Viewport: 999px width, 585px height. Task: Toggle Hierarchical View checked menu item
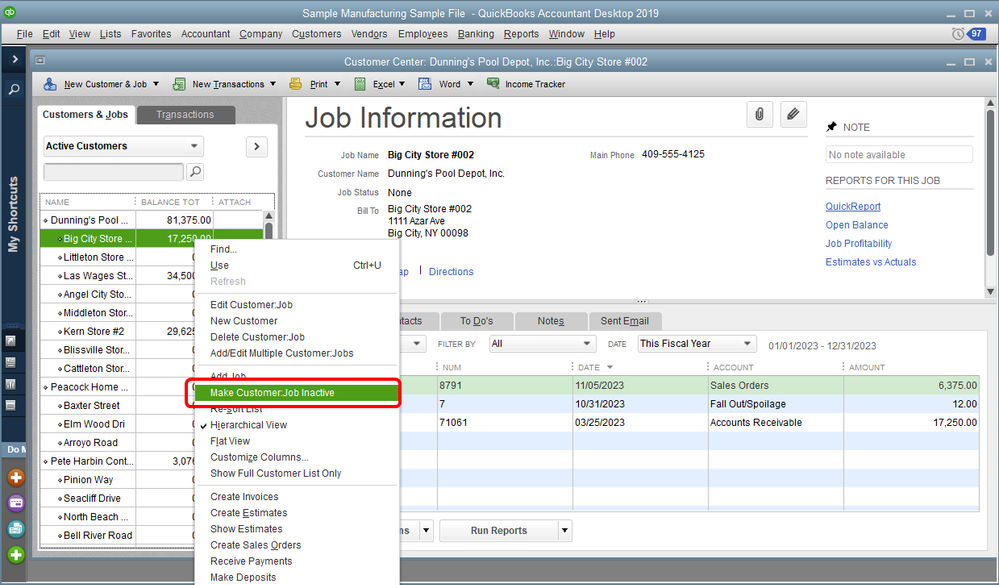pyautogui.click(x=248, y=425)
